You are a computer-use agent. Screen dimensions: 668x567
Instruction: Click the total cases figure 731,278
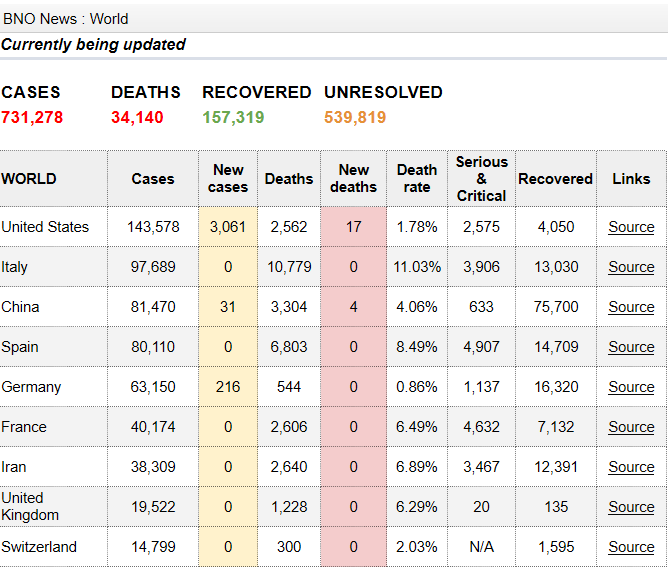tap(32, 118)
